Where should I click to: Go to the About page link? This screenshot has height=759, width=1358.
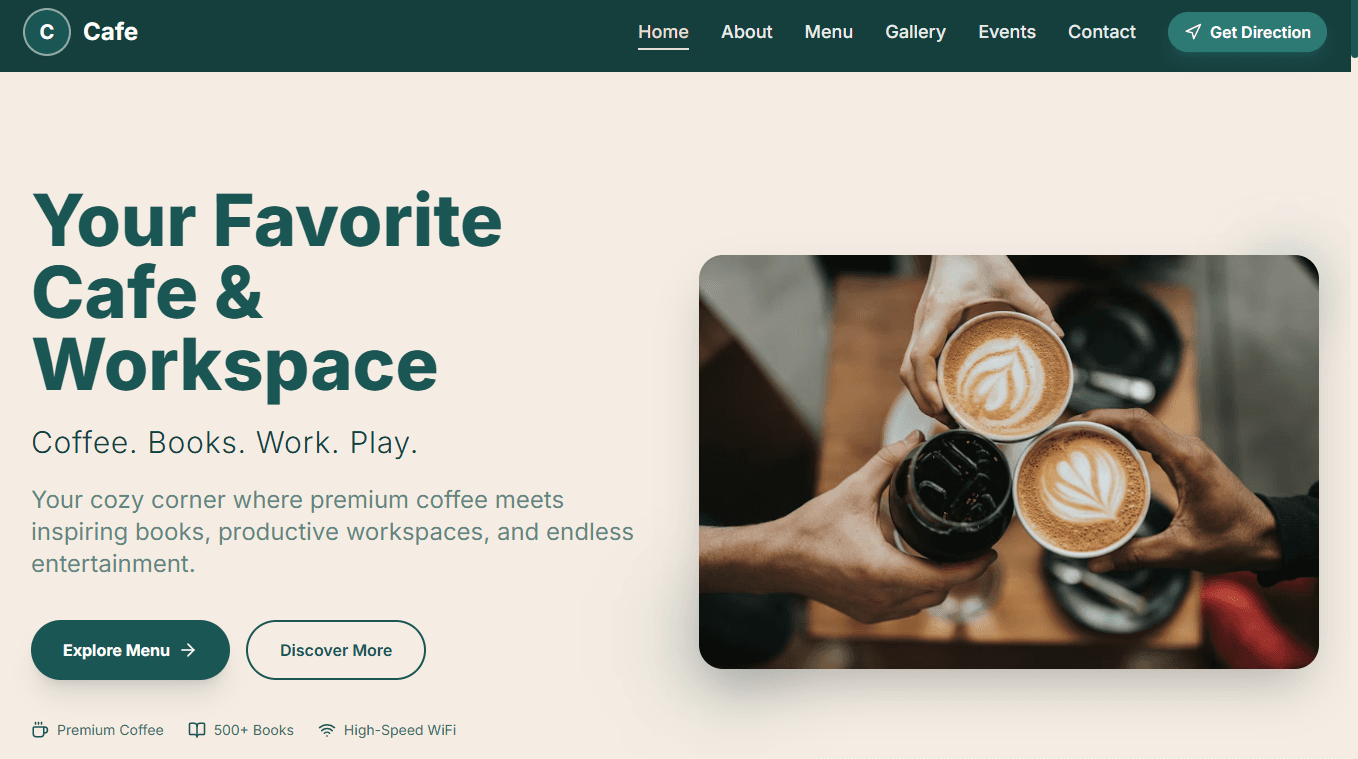[747, 32]
